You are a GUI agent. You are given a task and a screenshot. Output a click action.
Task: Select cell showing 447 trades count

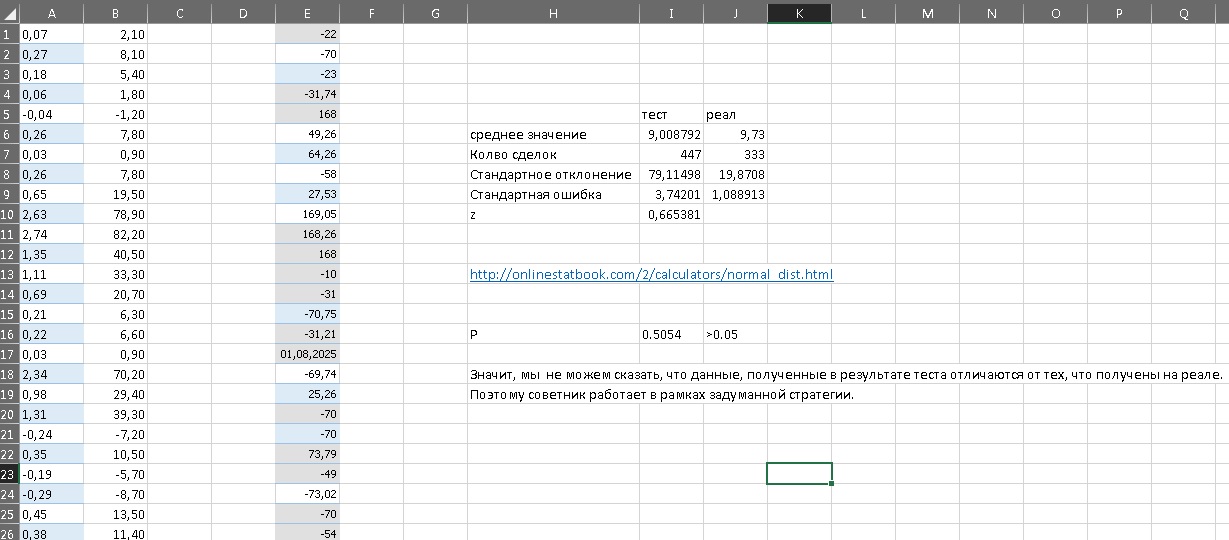click(x=671, y=154)
